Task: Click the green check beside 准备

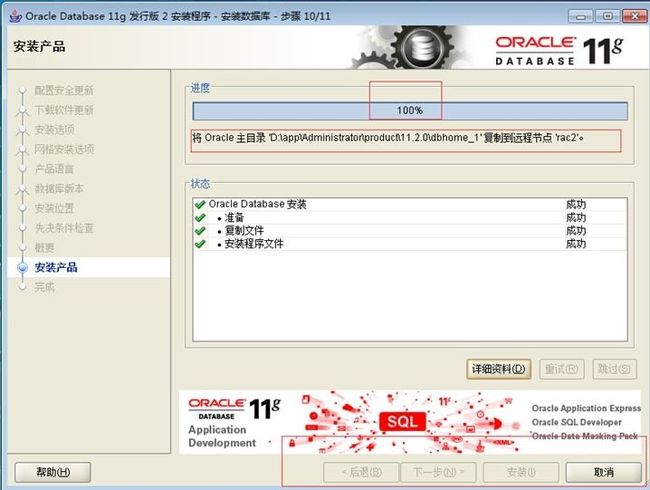Action: pos(200,217)
